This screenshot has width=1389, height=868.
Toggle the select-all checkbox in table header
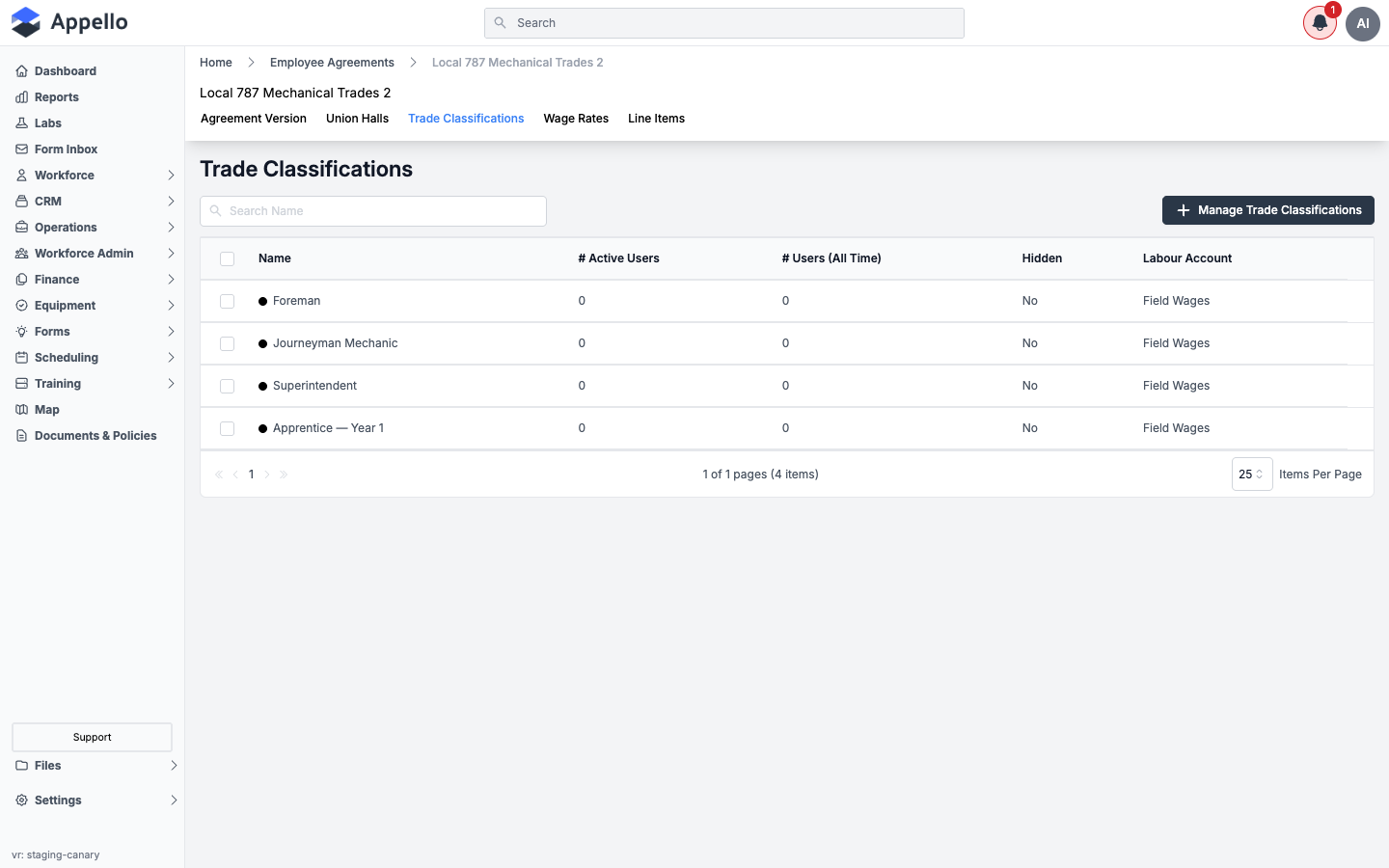[x=228, y=258]
